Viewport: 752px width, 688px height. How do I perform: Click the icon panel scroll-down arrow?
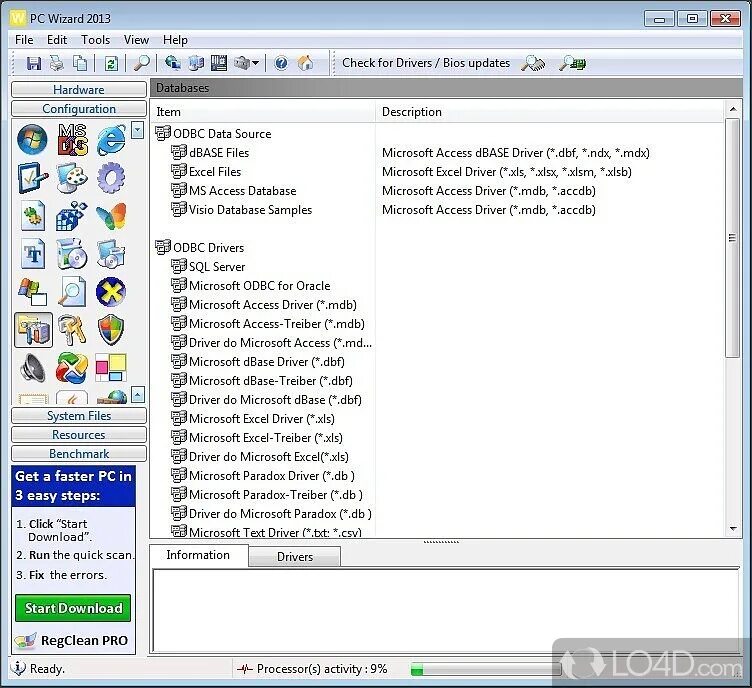point(138,130)
